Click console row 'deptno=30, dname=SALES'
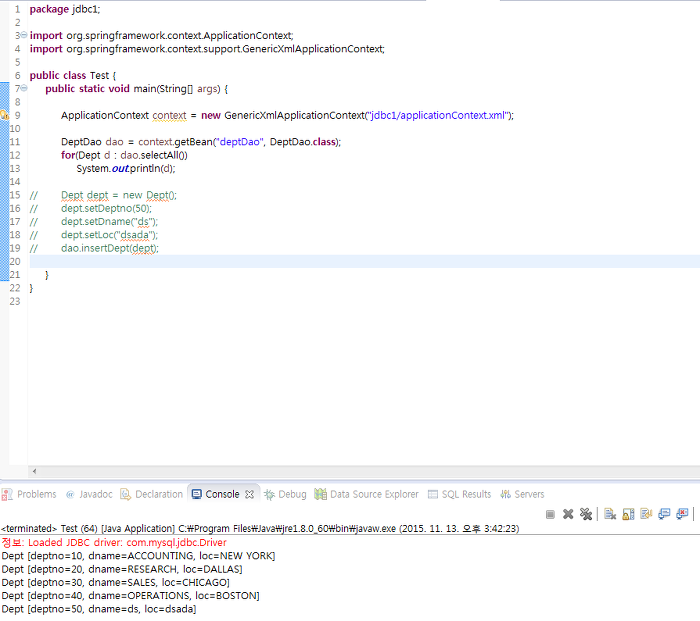This screenshot has height=621, width=700. click(x=116, y=583)
